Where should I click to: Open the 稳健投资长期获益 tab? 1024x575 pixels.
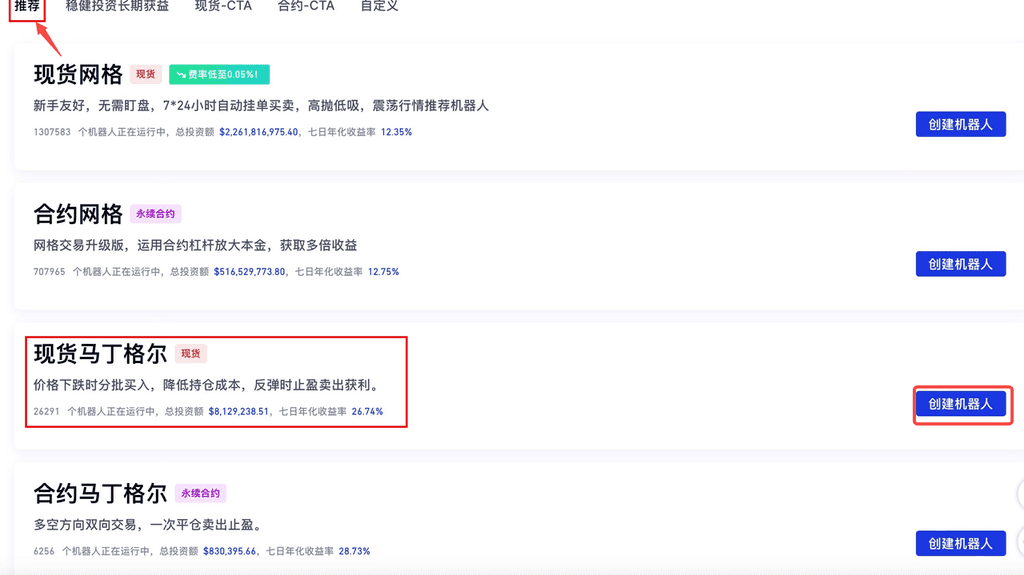[x=117, y=6]
